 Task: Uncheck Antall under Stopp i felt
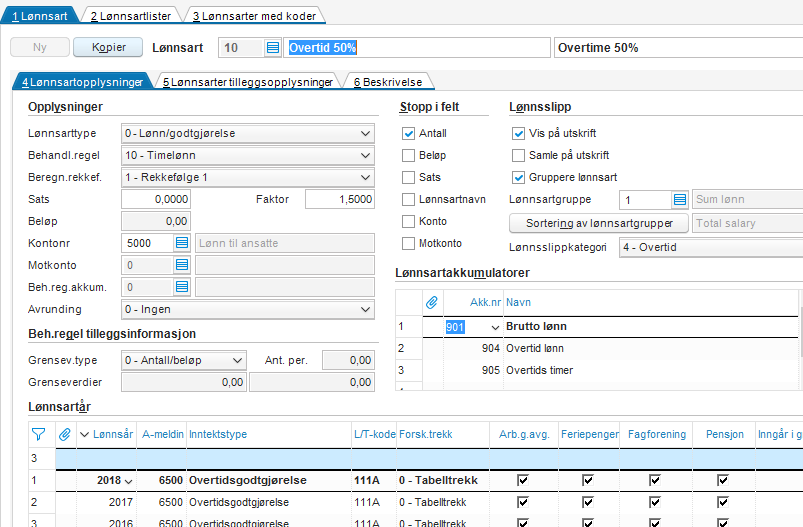point(408,134)
